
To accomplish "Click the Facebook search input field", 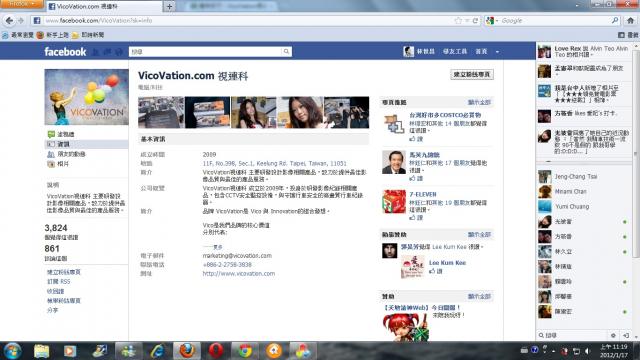I will point(205,51).
